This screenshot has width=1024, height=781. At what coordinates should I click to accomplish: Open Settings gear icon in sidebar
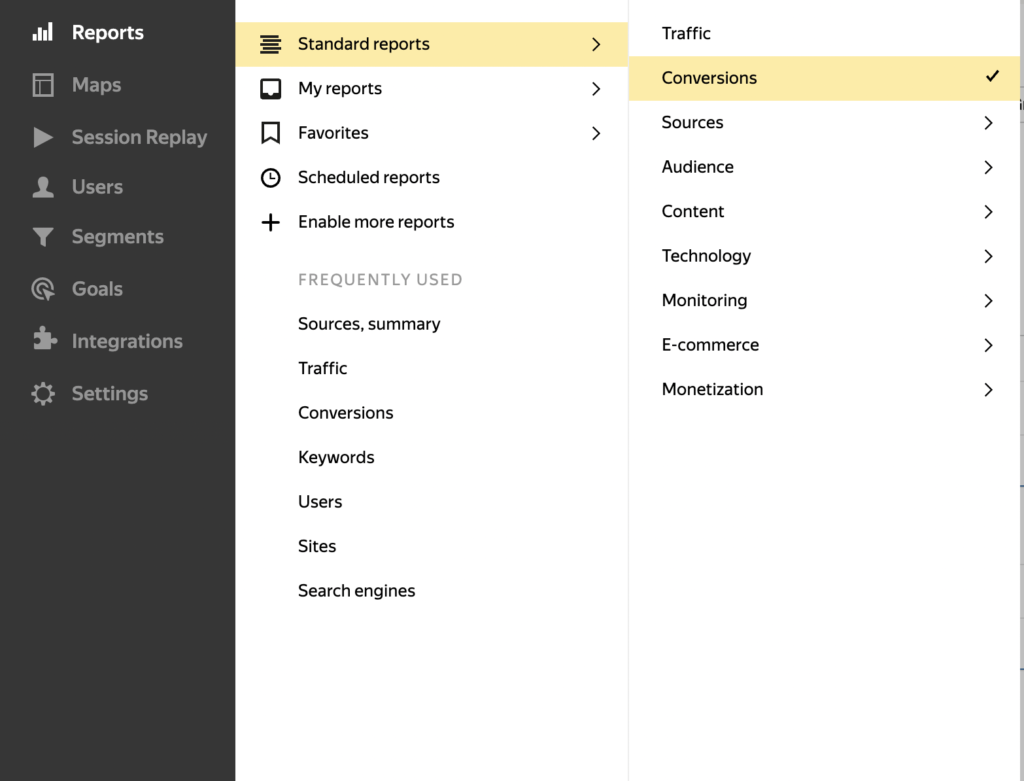[42, 393]
